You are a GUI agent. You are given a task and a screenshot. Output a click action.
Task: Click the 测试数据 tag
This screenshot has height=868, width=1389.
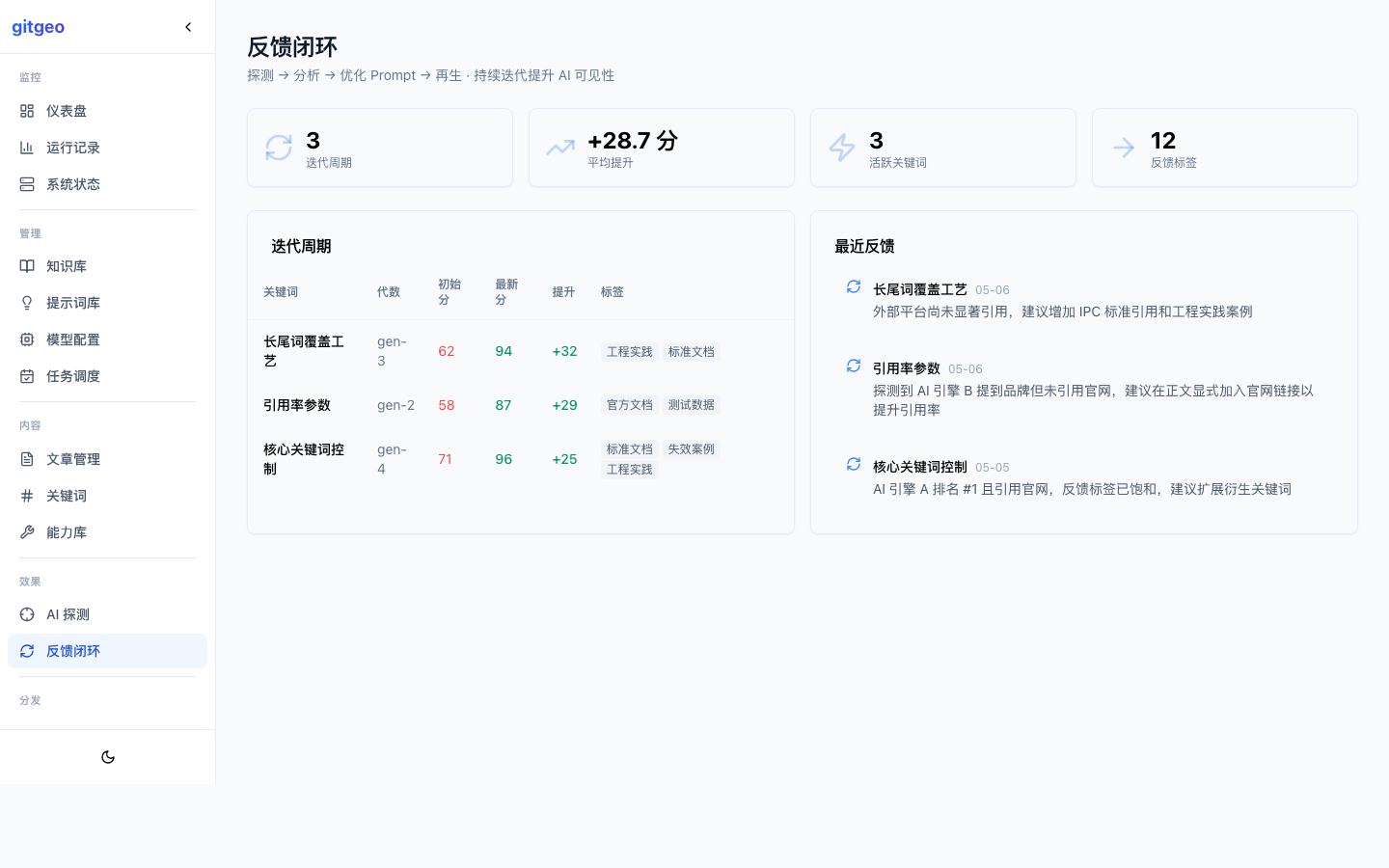692,405
